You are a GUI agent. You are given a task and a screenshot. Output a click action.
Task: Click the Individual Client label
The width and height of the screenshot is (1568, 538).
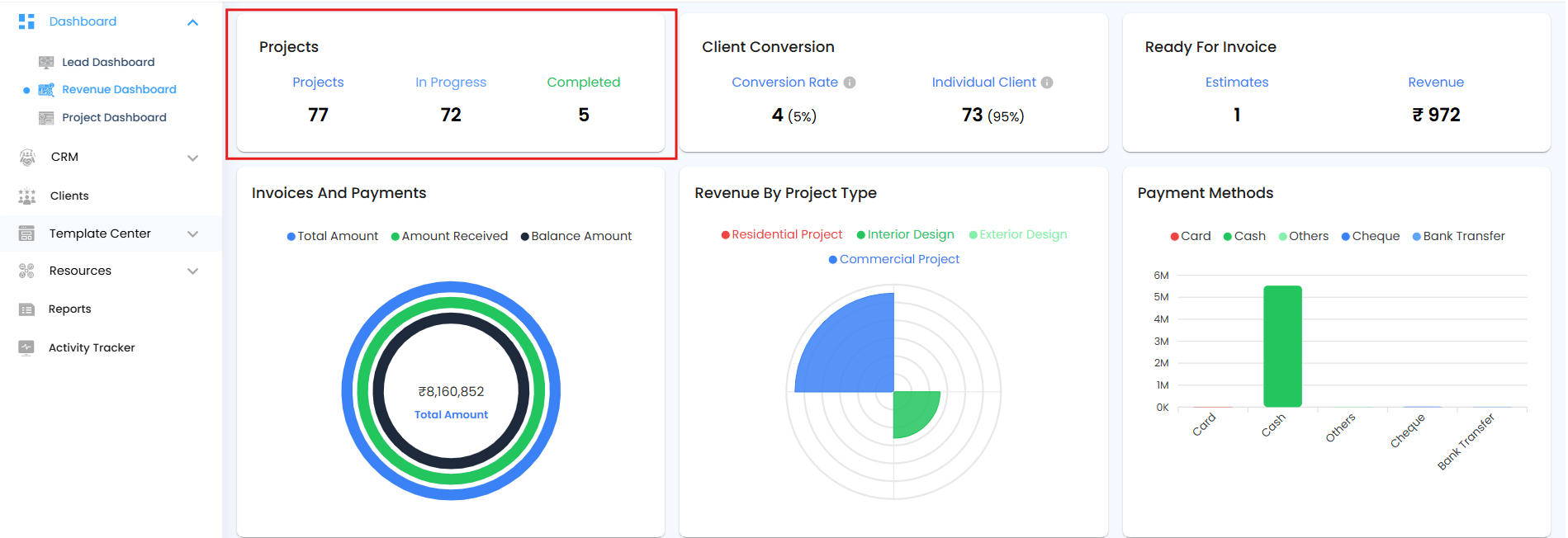[x=983, y=83]
